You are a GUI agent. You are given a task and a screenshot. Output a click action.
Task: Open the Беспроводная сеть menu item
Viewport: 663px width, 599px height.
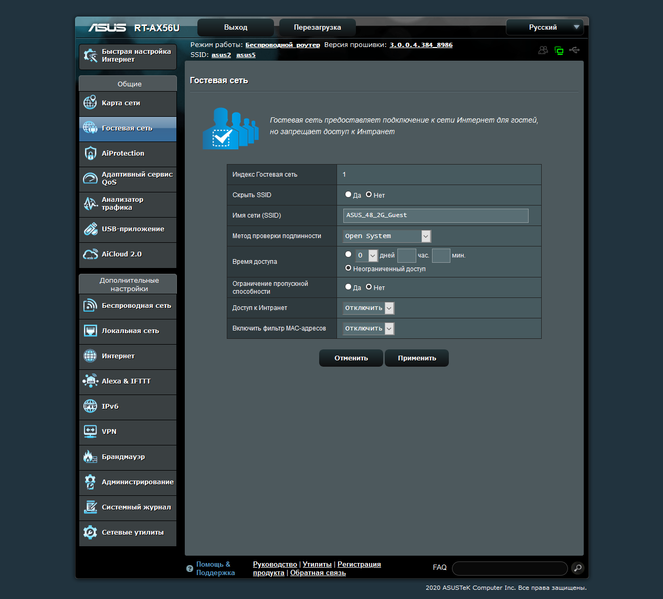pyautogui.click(x=128, y=306)
